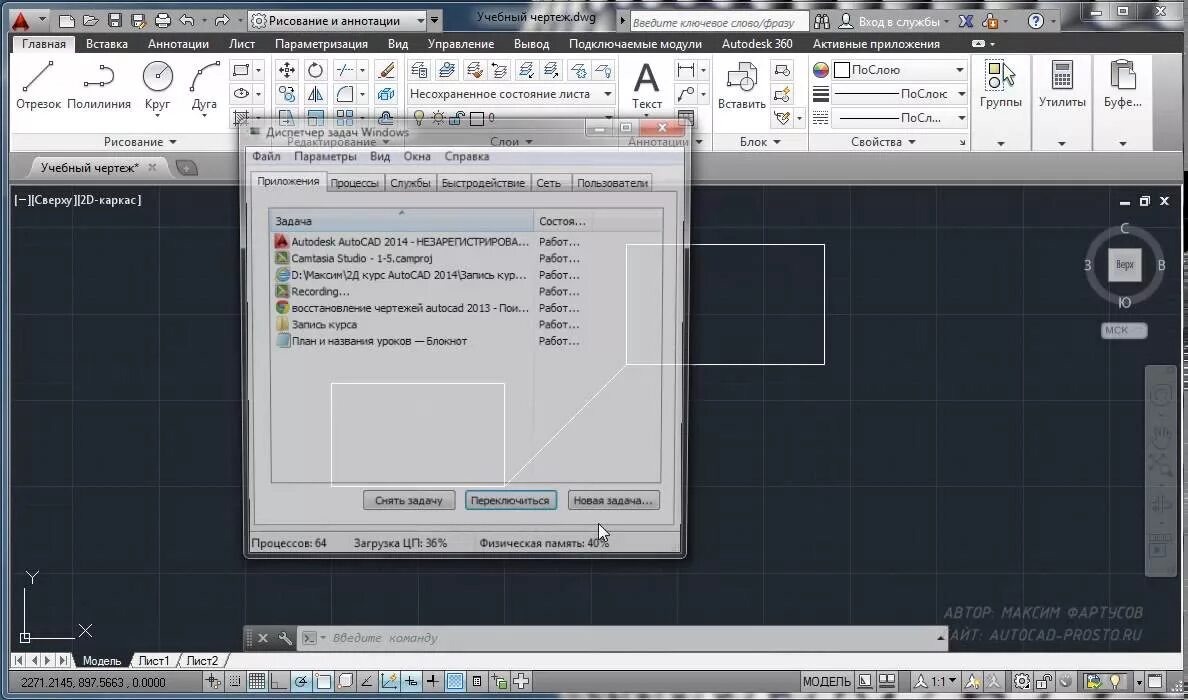Open object color ПоСлою swatch dropdown
Image resolution: width=1188 pixels, height=700 pixels.
(x=900, y=70)
